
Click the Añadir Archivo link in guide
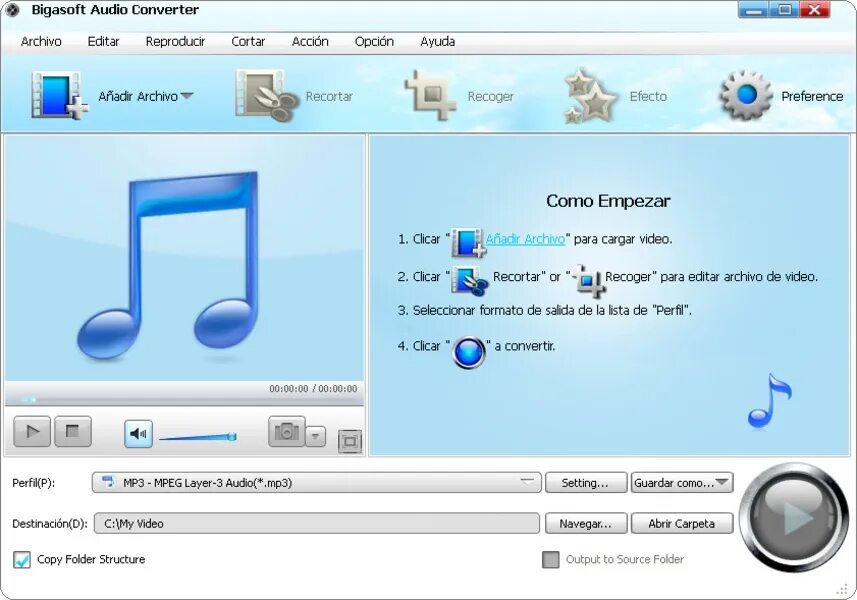525,239
